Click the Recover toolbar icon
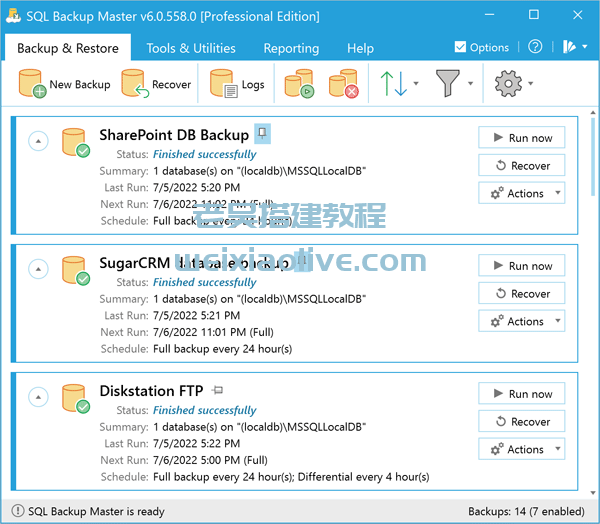600x524 pixels. 135,83
